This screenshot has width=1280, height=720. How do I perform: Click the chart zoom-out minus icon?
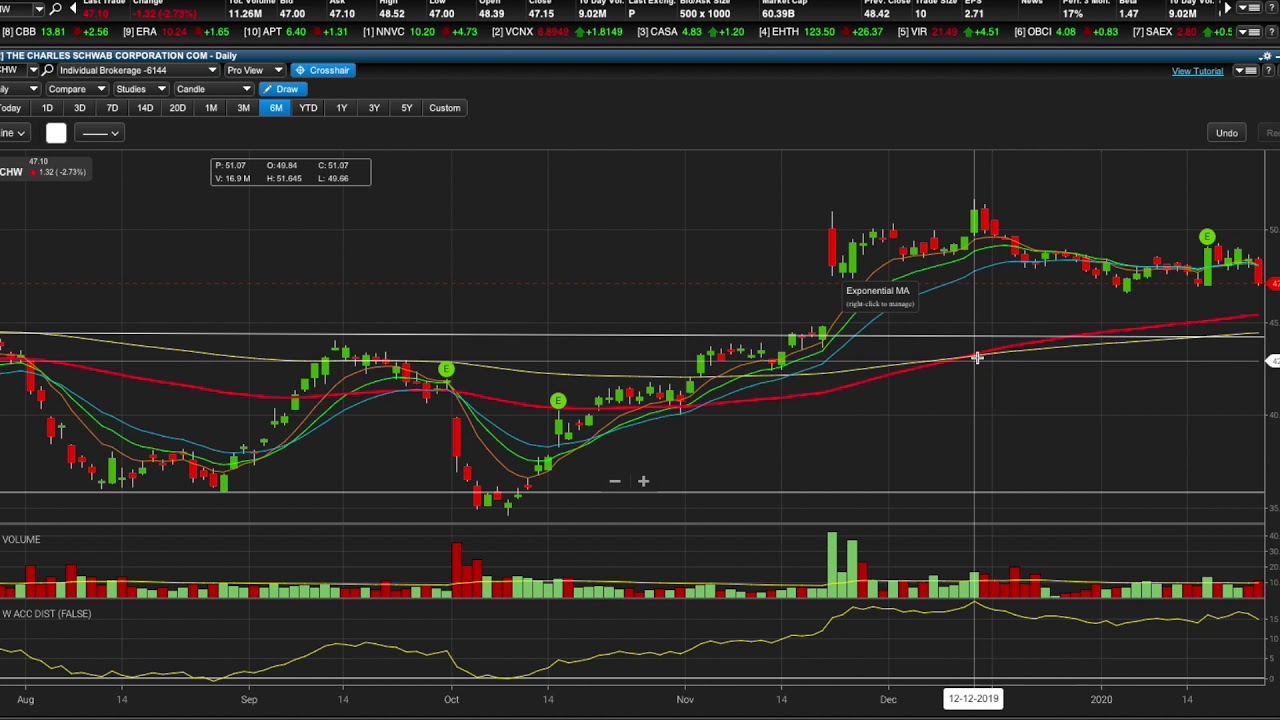615,482
